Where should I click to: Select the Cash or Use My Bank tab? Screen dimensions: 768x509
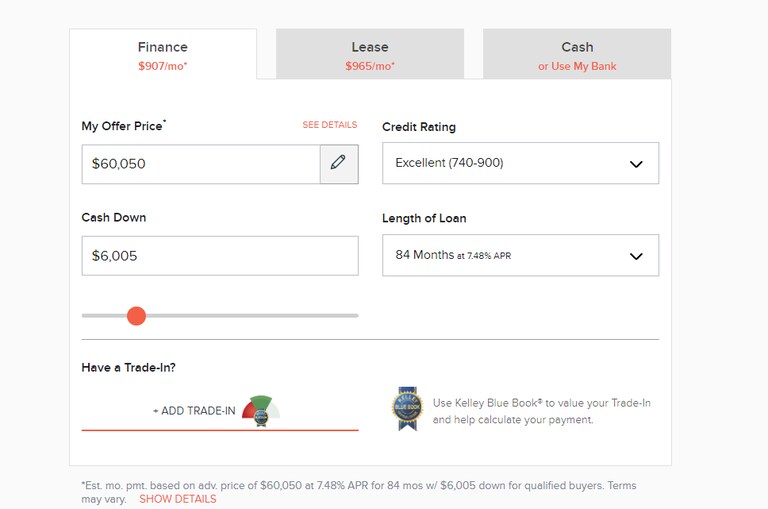577,55
